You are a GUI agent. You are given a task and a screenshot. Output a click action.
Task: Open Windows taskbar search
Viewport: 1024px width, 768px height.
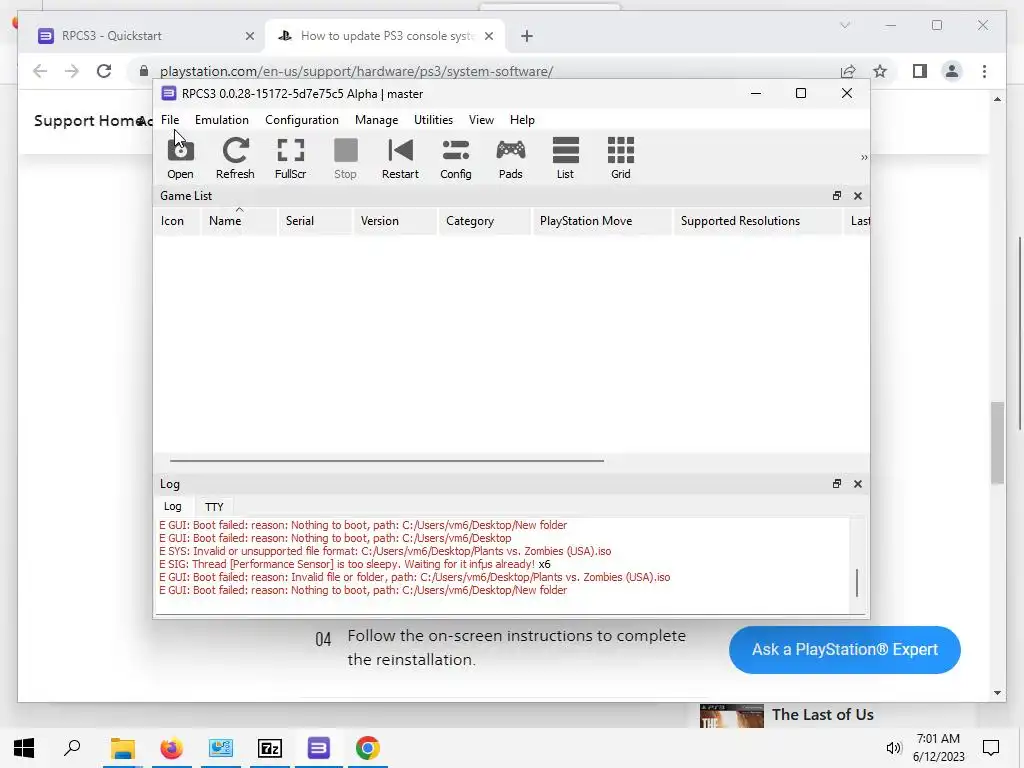tap(72, 748)
